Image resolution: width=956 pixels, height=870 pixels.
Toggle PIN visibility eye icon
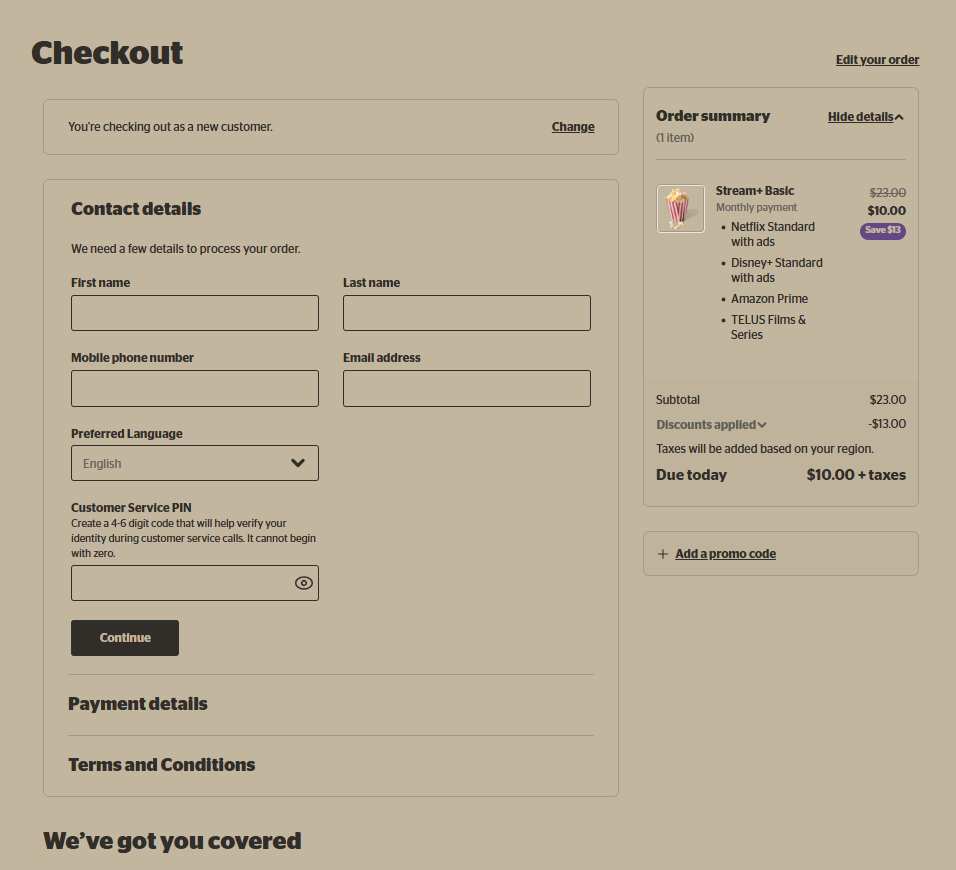point(304,583)
